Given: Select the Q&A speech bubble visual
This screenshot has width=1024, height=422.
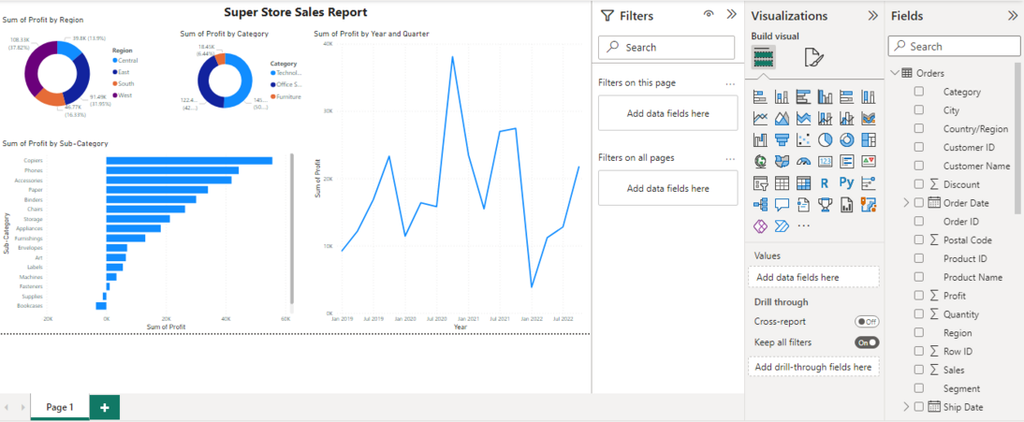Looking at the screenshot, I should [x=782, y=205].
